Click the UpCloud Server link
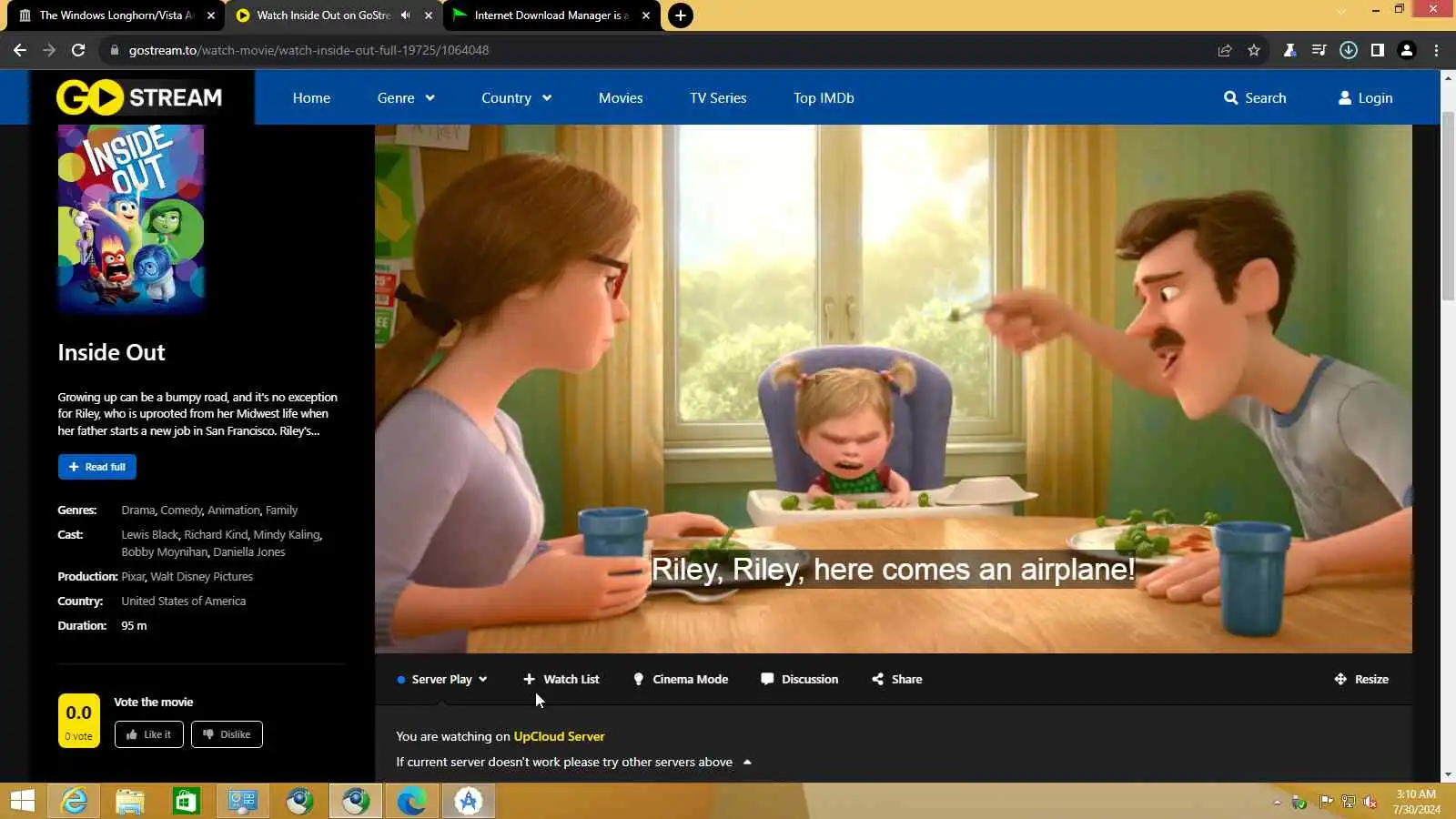Screen dimensions: 1456x819 coord(559,736)
